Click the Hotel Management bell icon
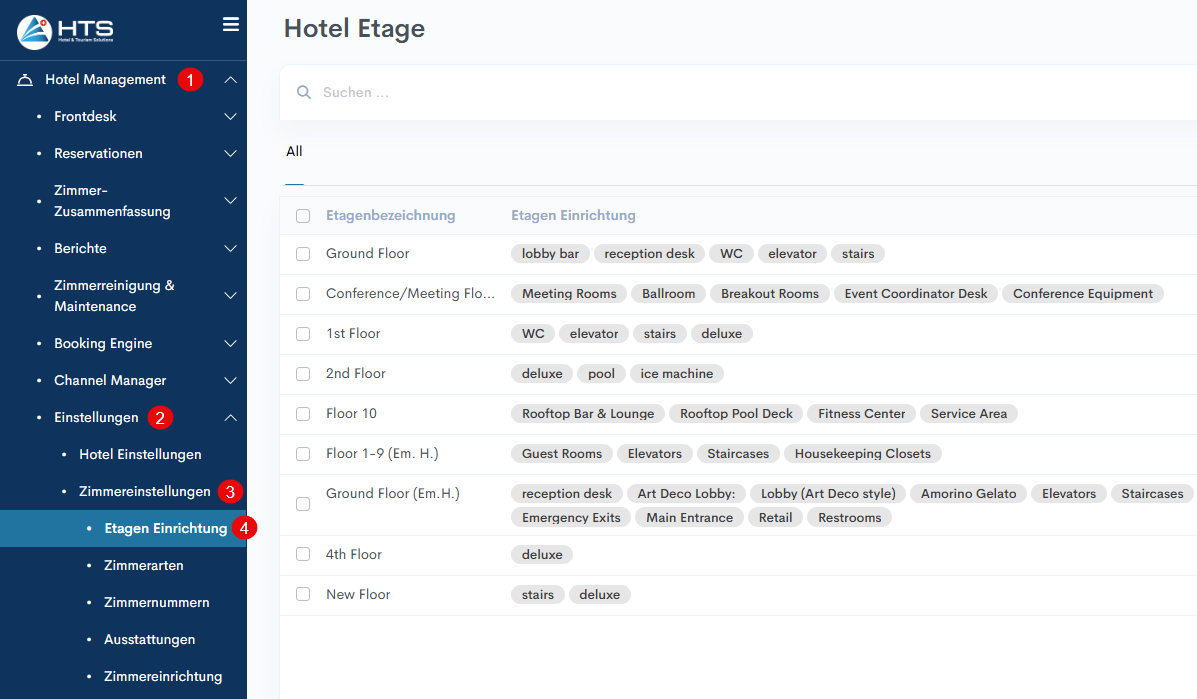The height and width of the screenshot is (699, 1197). point(25,80)
